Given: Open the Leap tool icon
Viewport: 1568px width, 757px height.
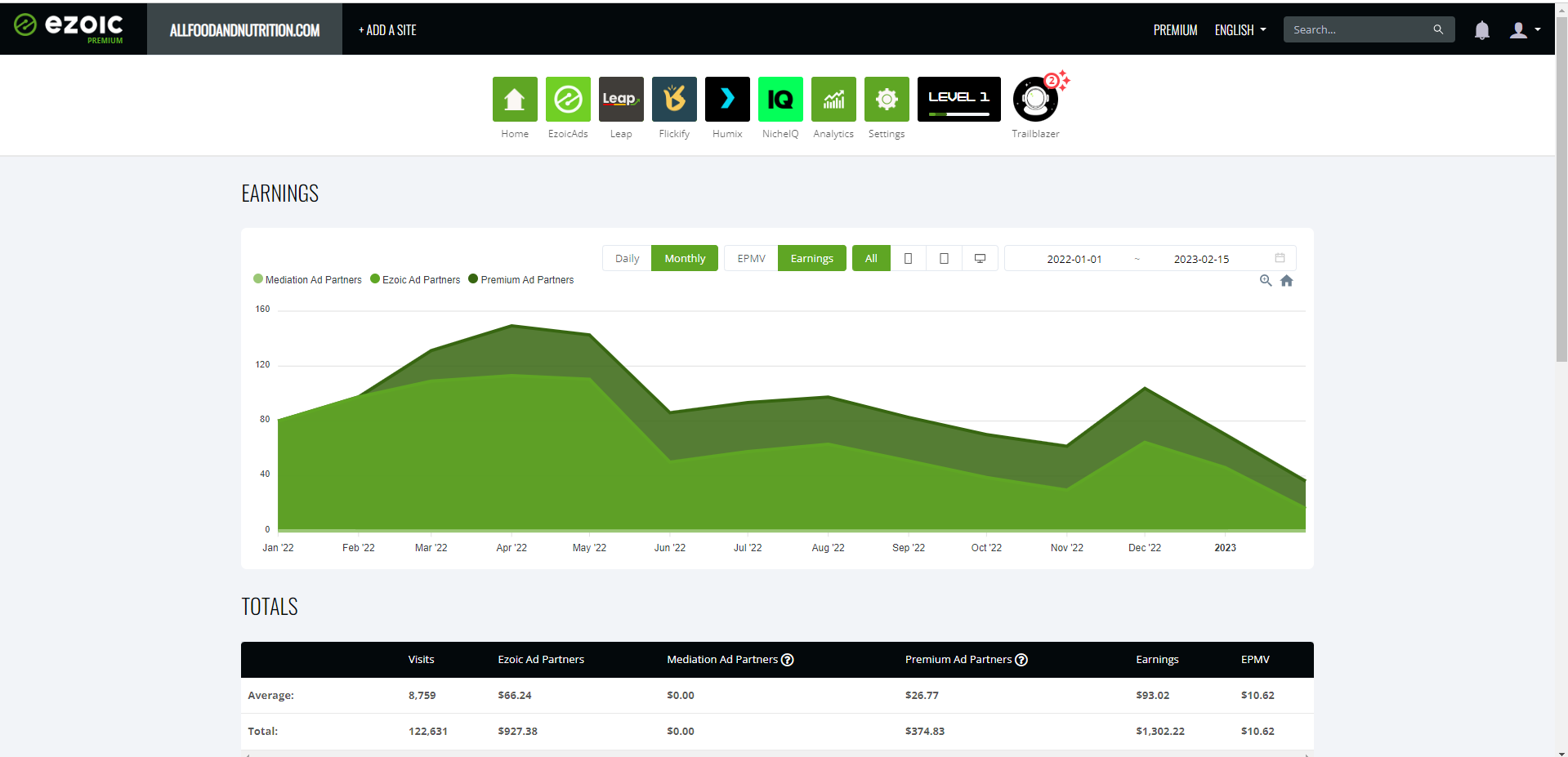Looking at the screenshot, I should (x=621, y=99).
